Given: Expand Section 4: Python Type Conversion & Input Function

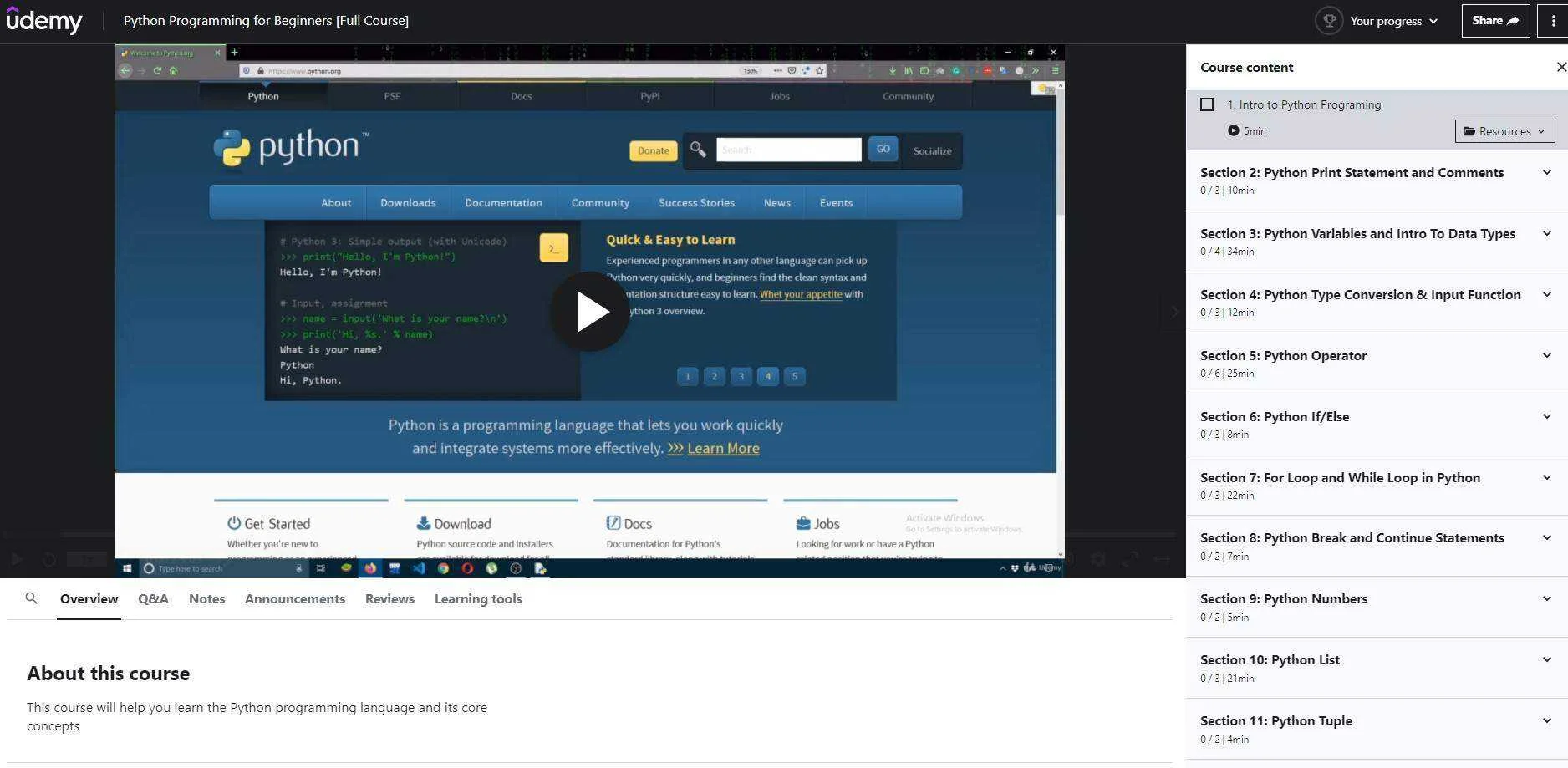Looking at the screenshot, I should click(1377, 303).
